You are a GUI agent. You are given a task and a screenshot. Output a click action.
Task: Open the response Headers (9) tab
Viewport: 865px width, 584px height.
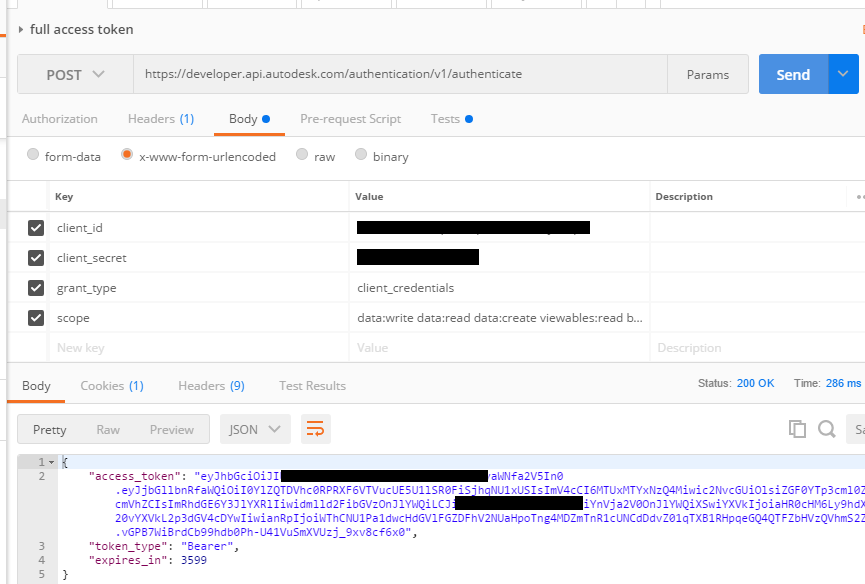coord(211,385)
